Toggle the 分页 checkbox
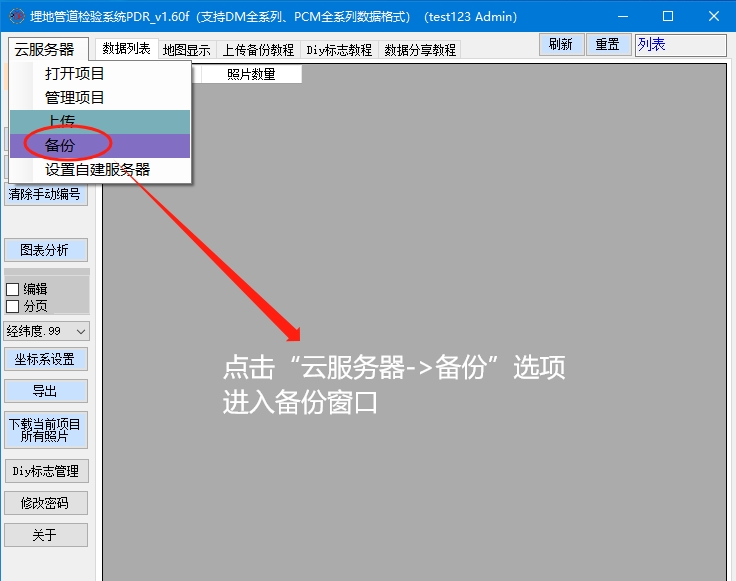Screen dimensions: 736x581 [13, 306]
